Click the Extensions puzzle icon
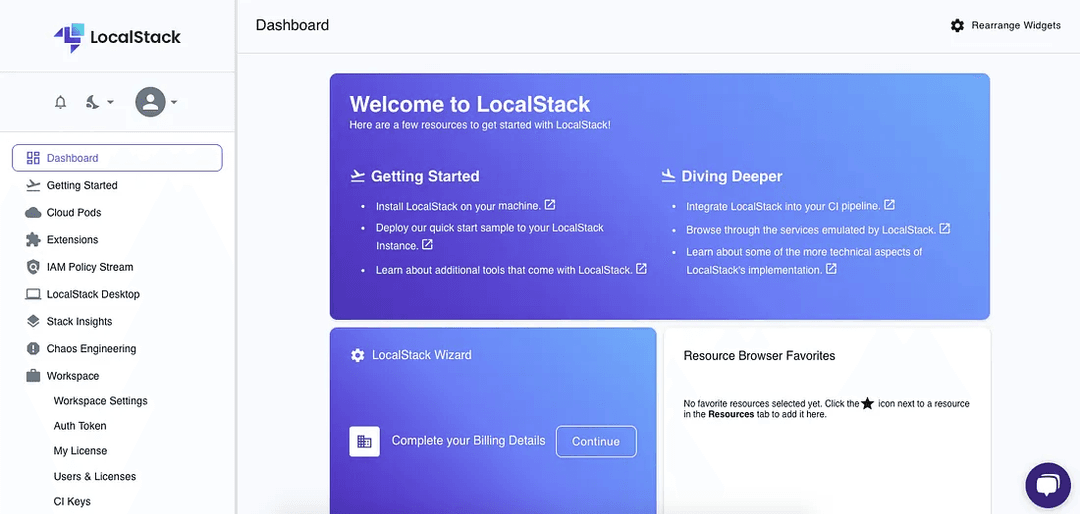The height and width of the screenshot is (514, 1080). (33, 240)
